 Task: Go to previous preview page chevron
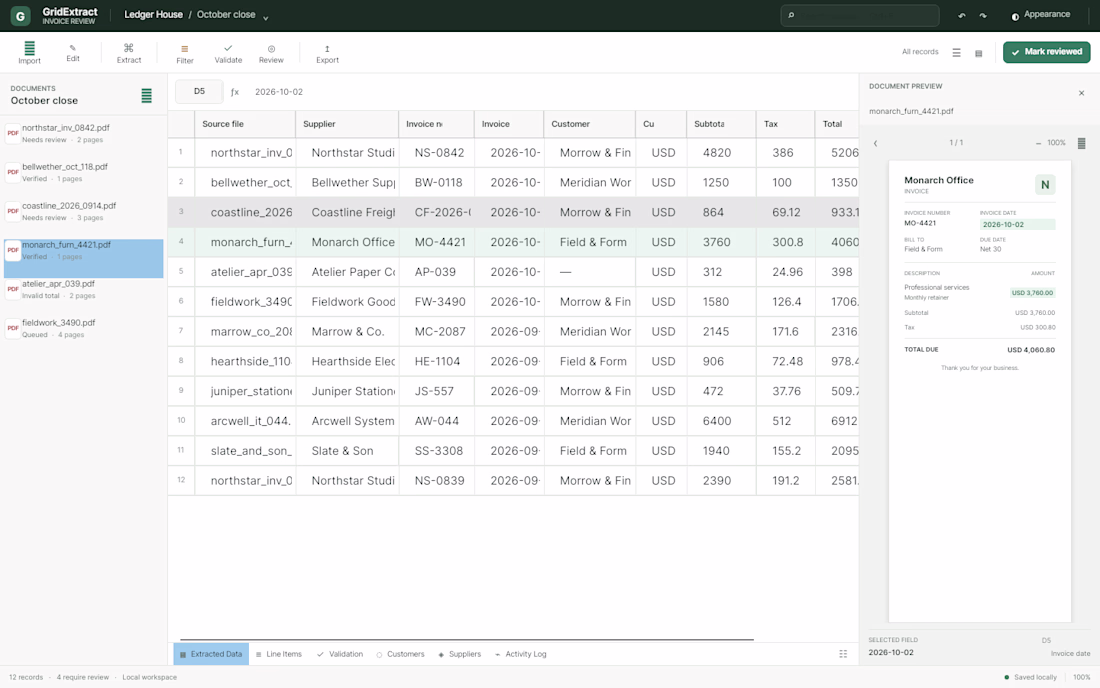pos(876,143)
